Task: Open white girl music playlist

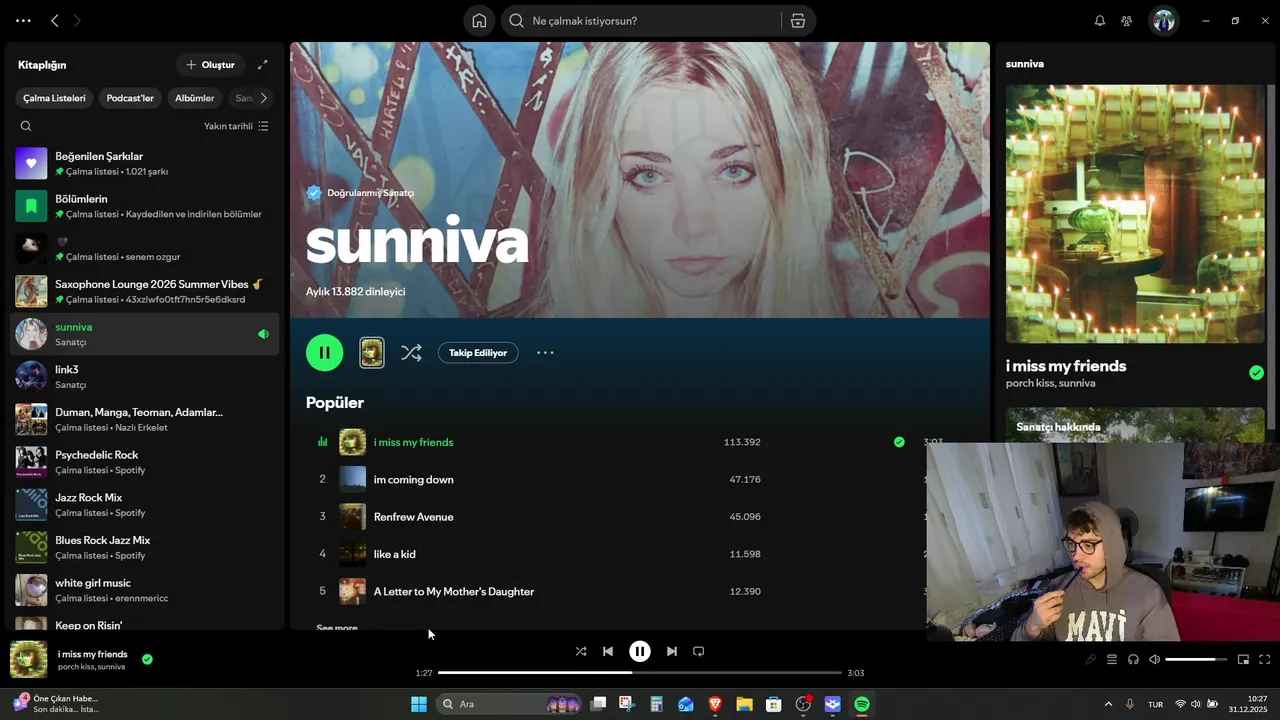Action: 145,590
